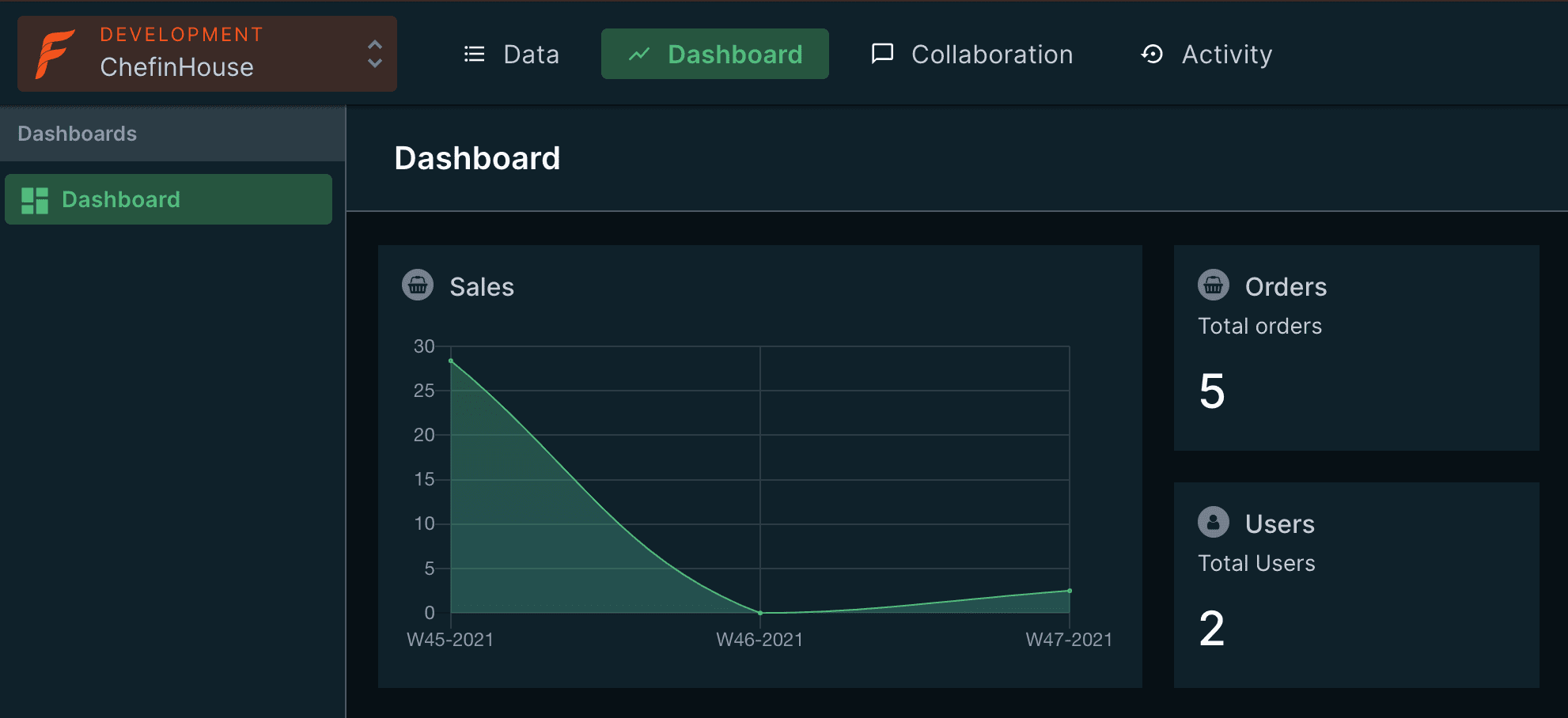Screen dimensions: 1568x718
Task: Expand the project switcher chevron arrows
Action: tap(375, 54)
